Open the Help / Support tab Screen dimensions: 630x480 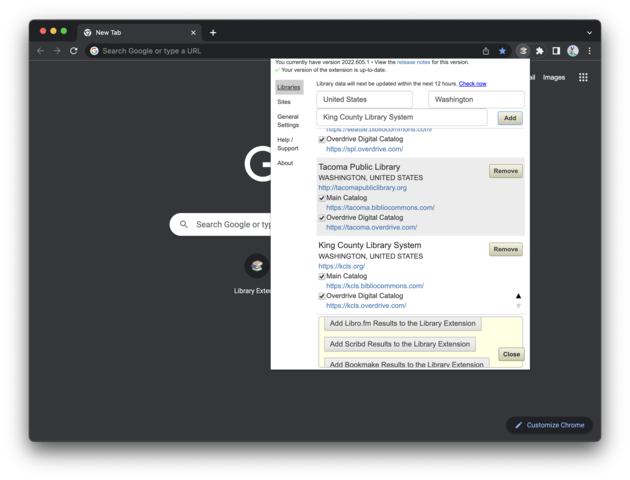point(288,144)
